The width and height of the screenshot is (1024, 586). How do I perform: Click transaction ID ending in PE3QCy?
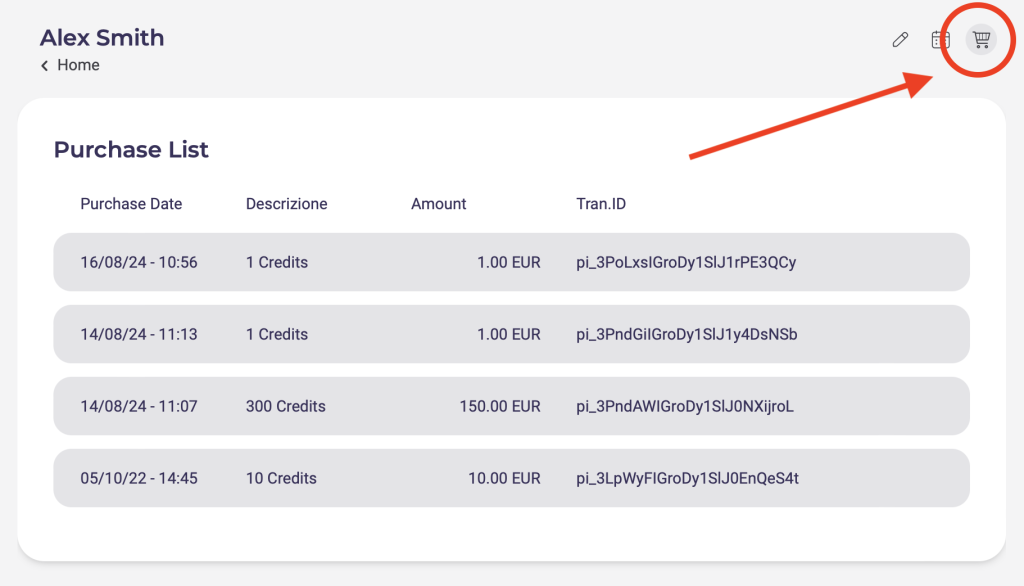[686, 263]
